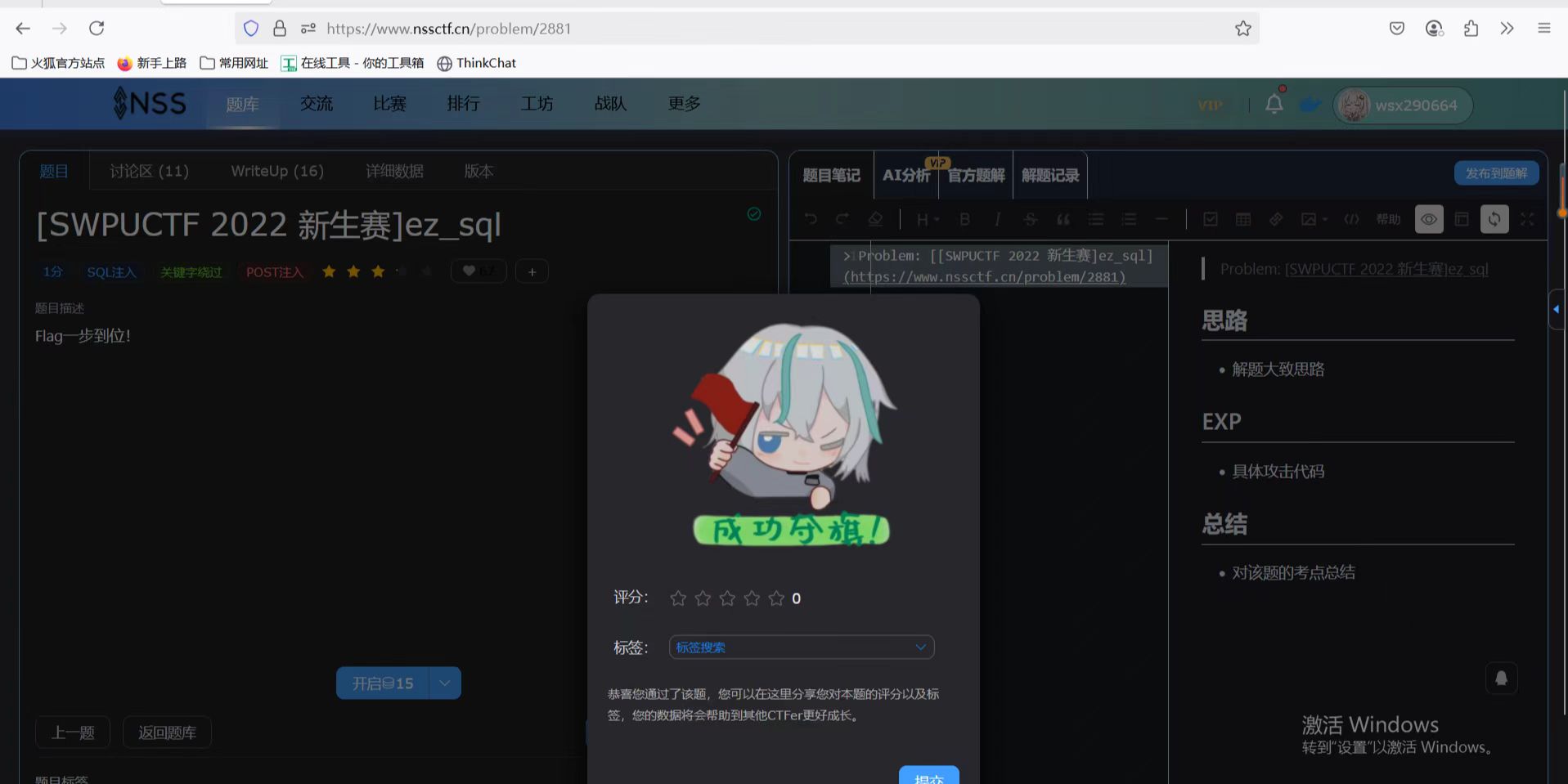Open the 题目笔记 tab
Viewport: 1568px width, 784px height.
831,175
